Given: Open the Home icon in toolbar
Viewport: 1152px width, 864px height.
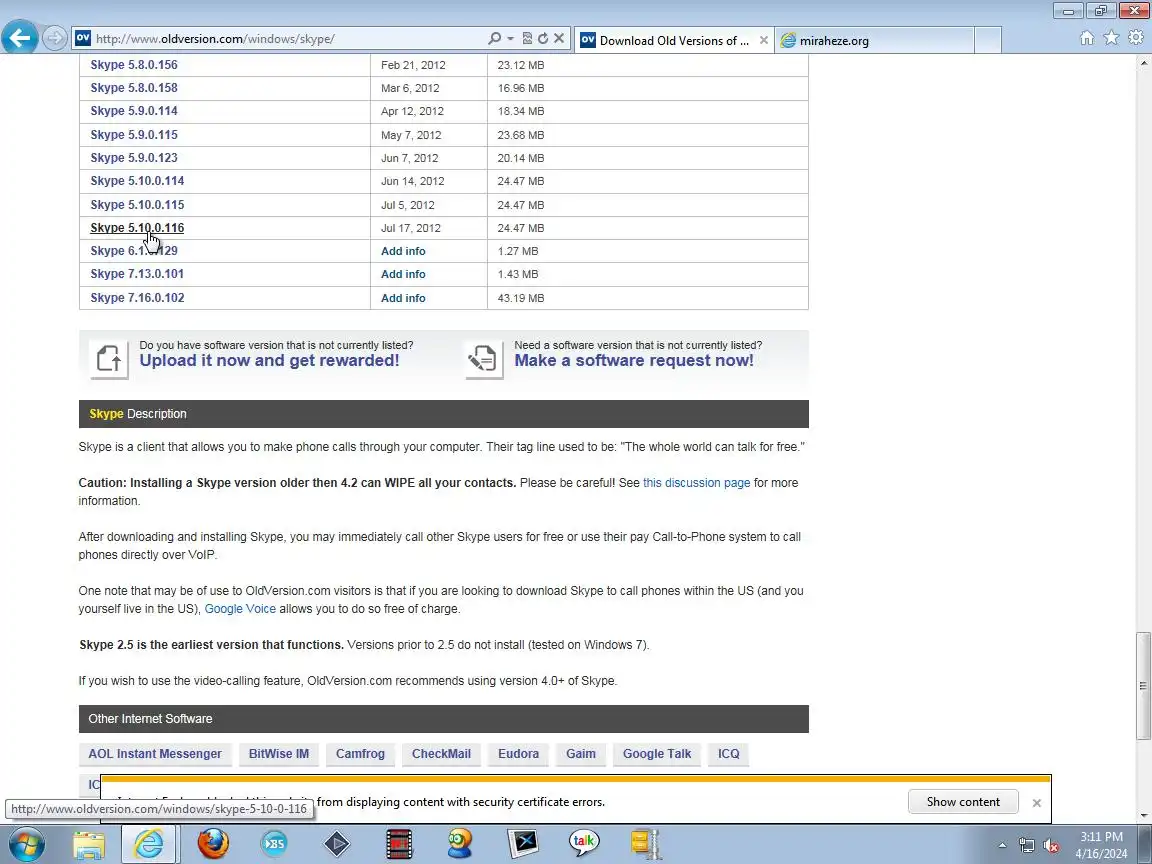Looking at the screenshot, I should pos(1087,38).
